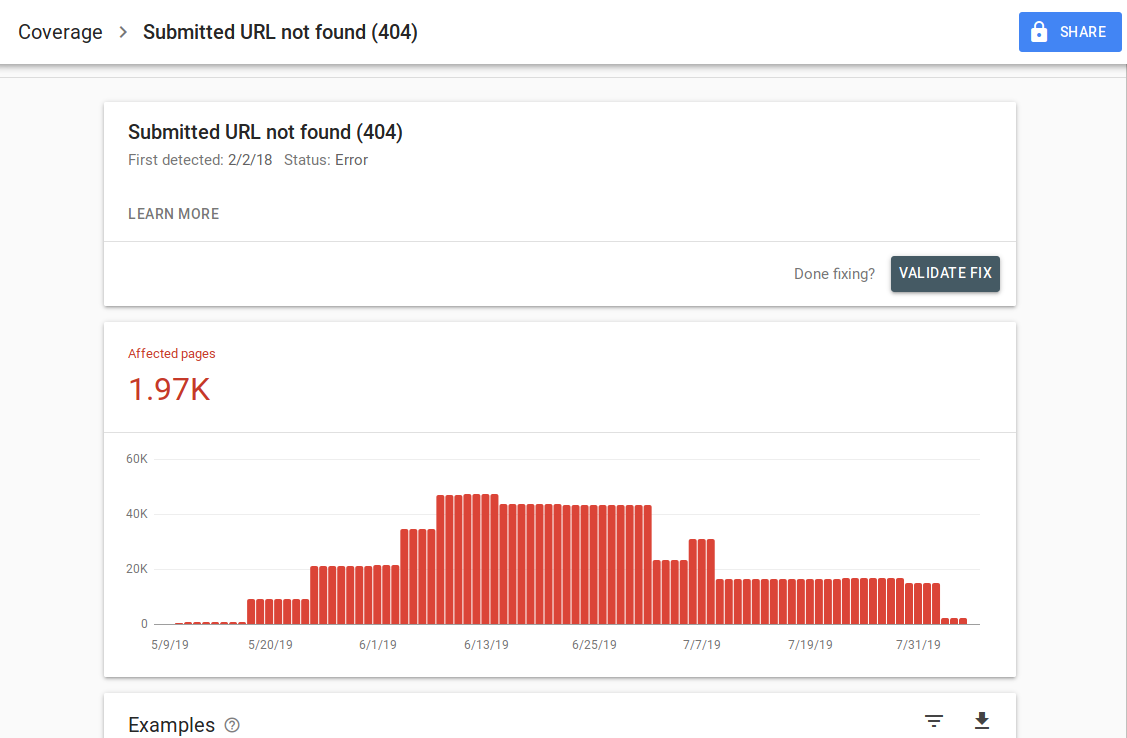
Task: Open the Examples filter icon
Action: pyautogui.click(x=934, y=721)
